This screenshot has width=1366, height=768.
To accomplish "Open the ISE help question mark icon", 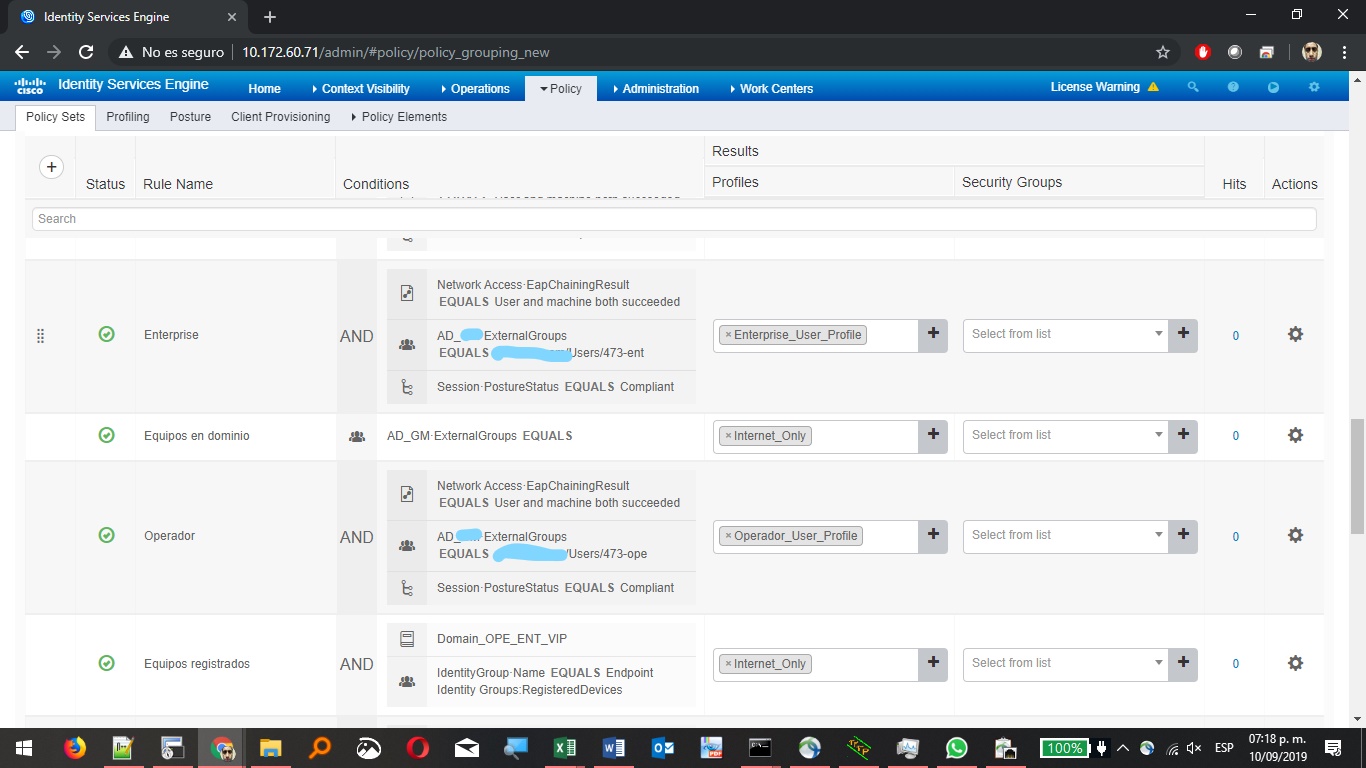I will coord(1233,88).
